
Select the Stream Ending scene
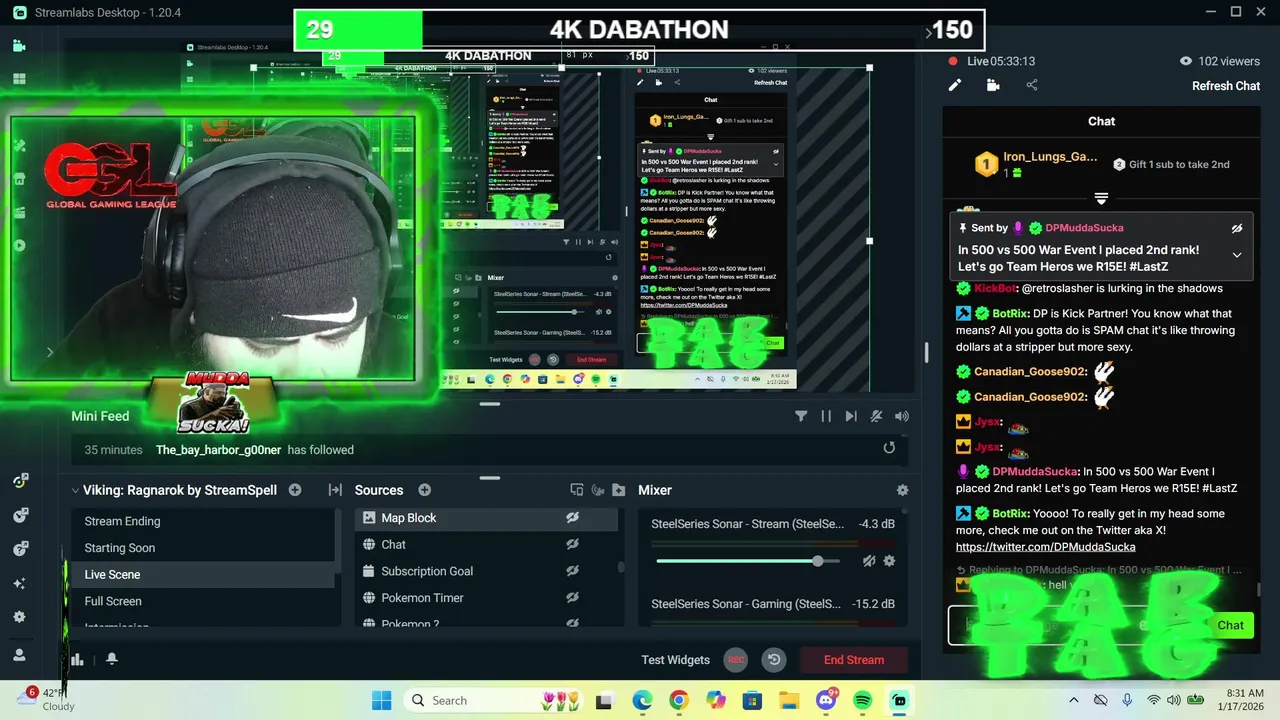(203, 521)
